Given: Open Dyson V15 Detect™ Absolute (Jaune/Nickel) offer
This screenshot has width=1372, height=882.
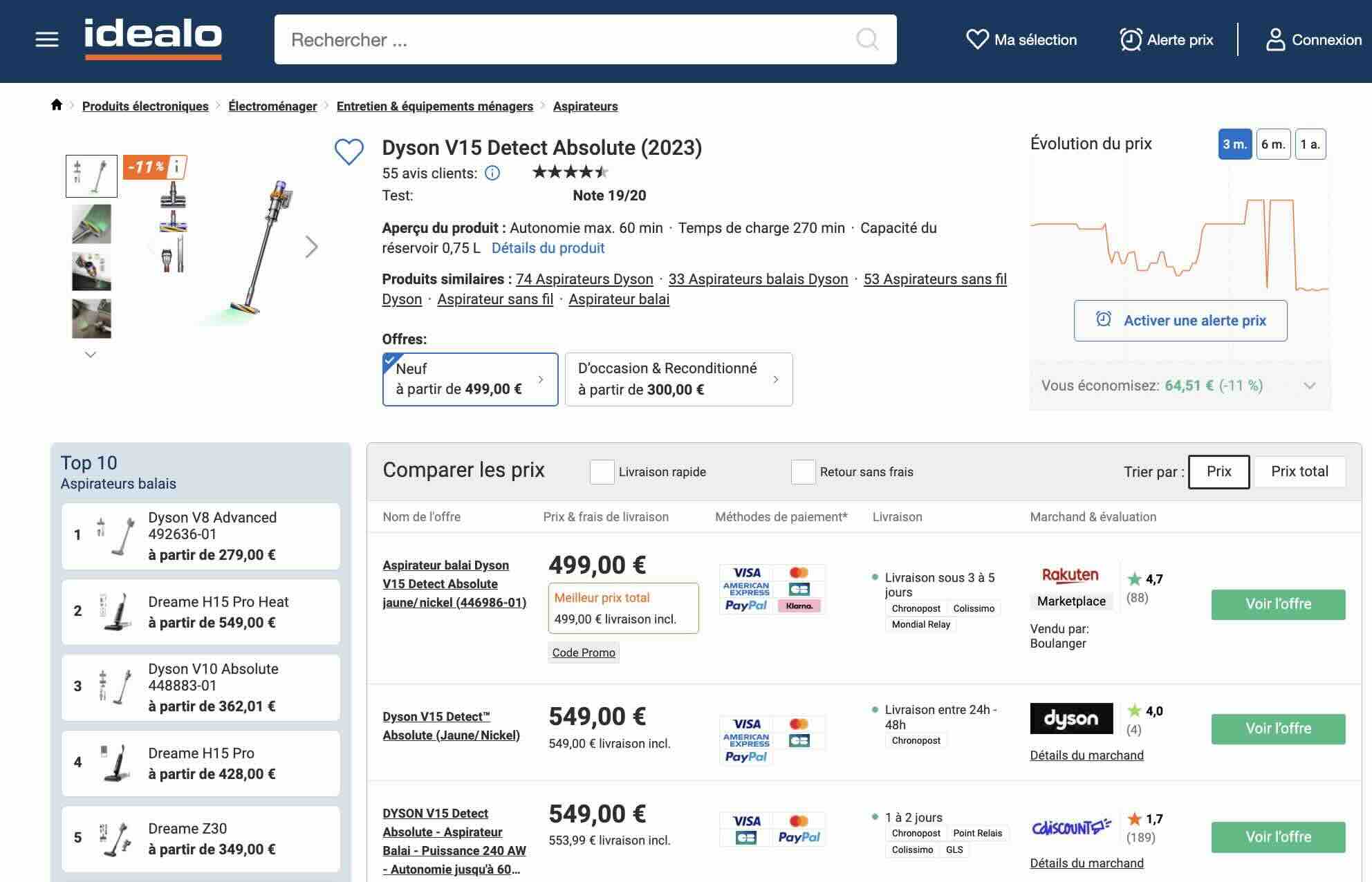Looking at the screenshot, I should pos(451,726).
